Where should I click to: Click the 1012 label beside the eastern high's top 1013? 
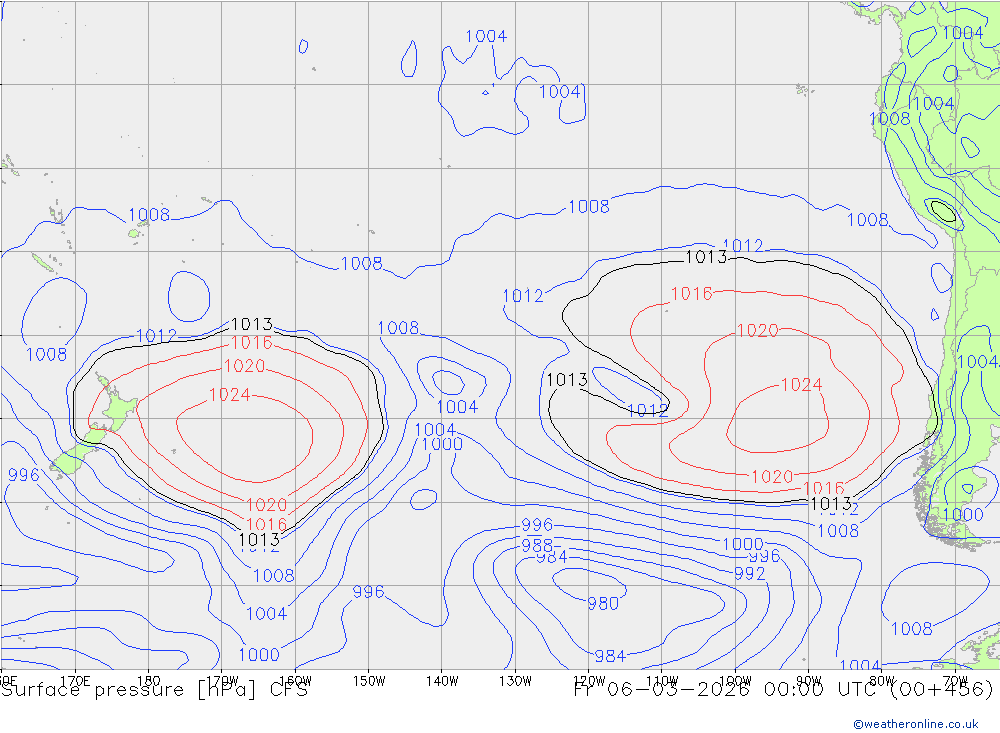click(x=743, y=246)
